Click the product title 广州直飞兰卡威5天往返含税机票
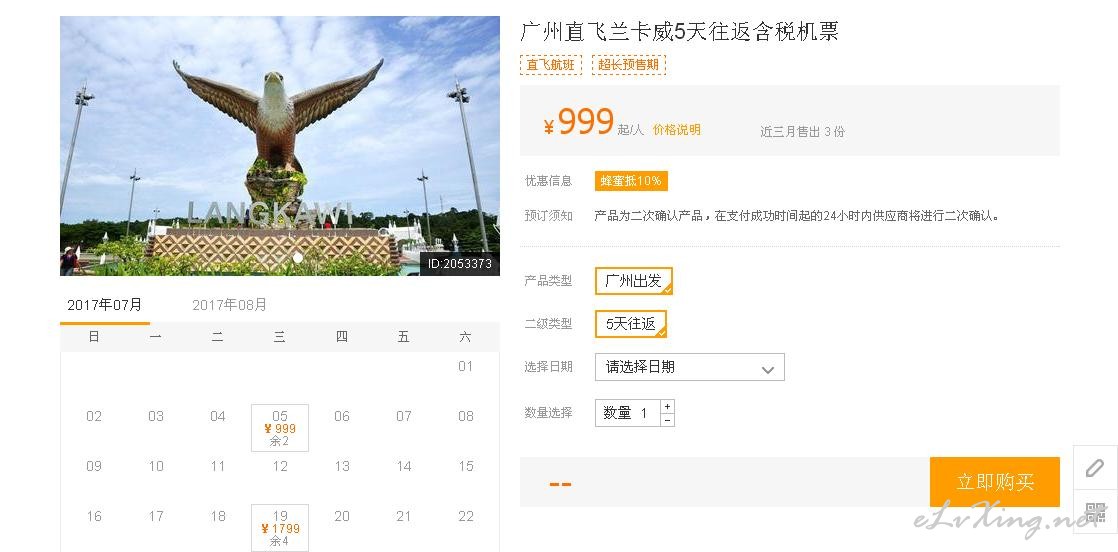Viewport: 1118px width, 552px height. [x=679, y=31]
